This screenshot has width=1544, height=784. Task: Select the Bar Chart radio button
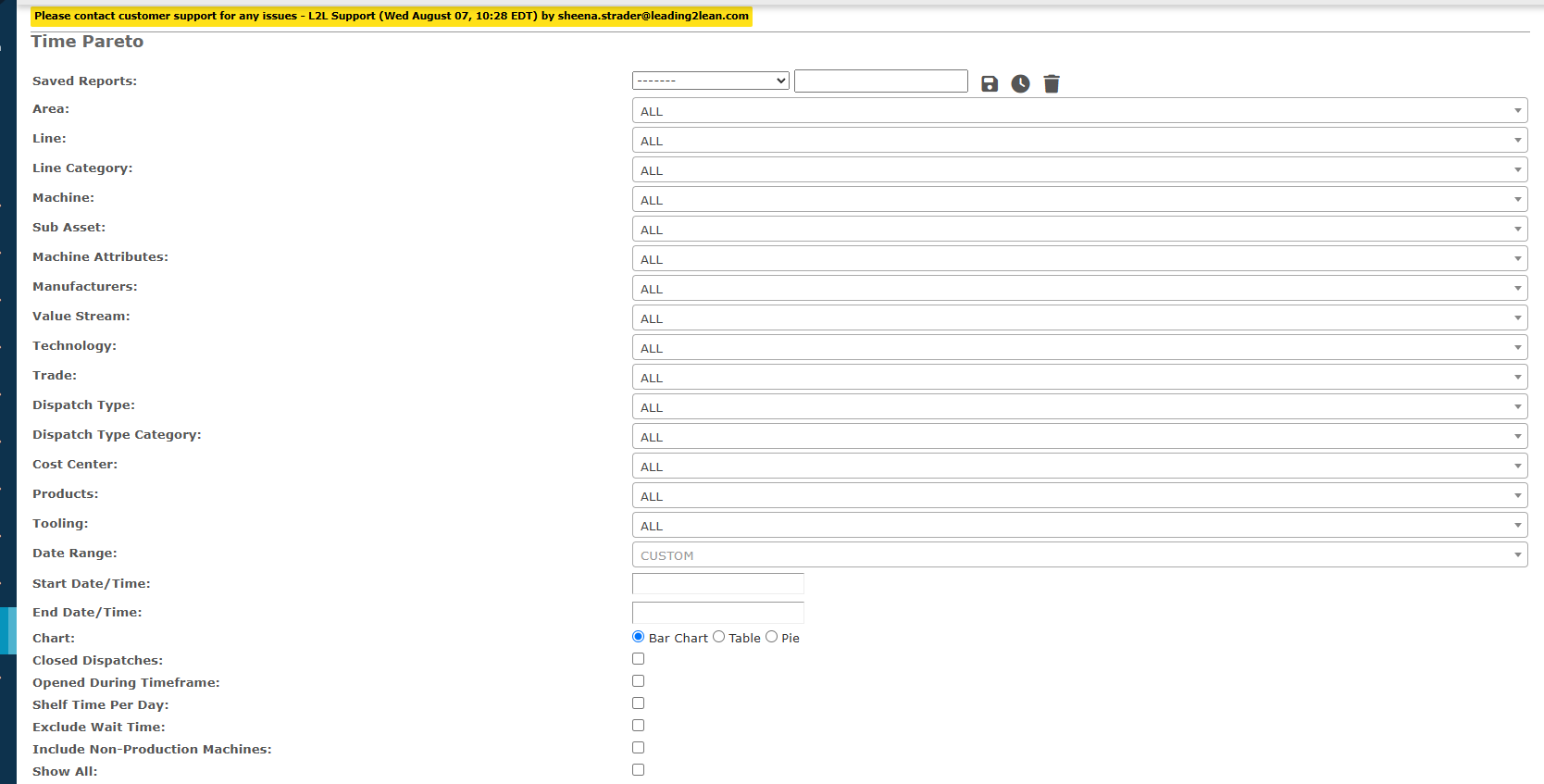coord(638,637)
